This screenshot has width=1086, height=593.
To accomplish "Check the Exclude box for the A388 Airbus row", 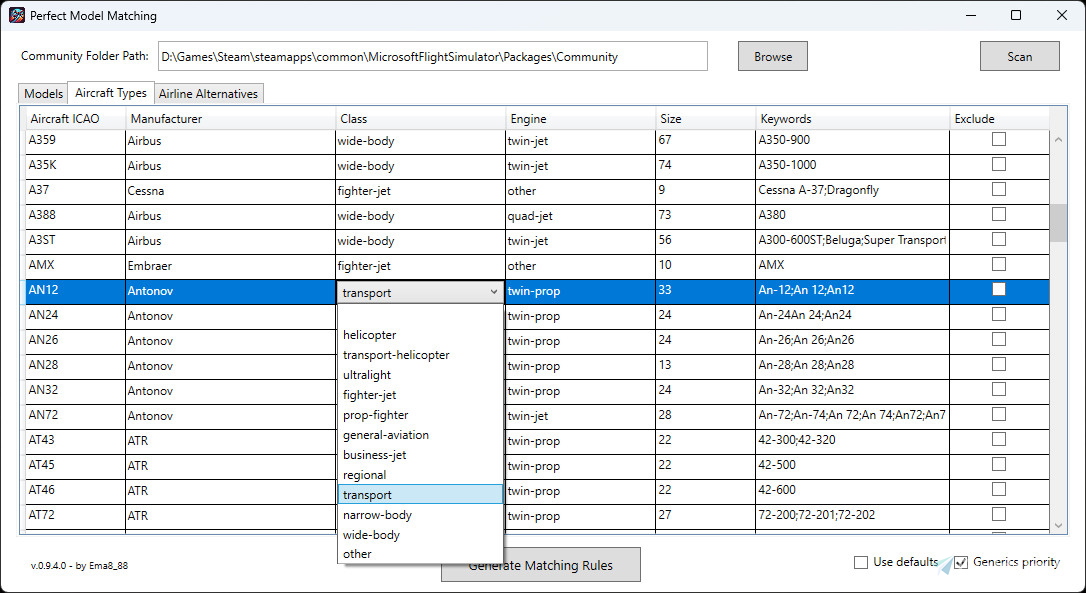I will coord(998,214).
